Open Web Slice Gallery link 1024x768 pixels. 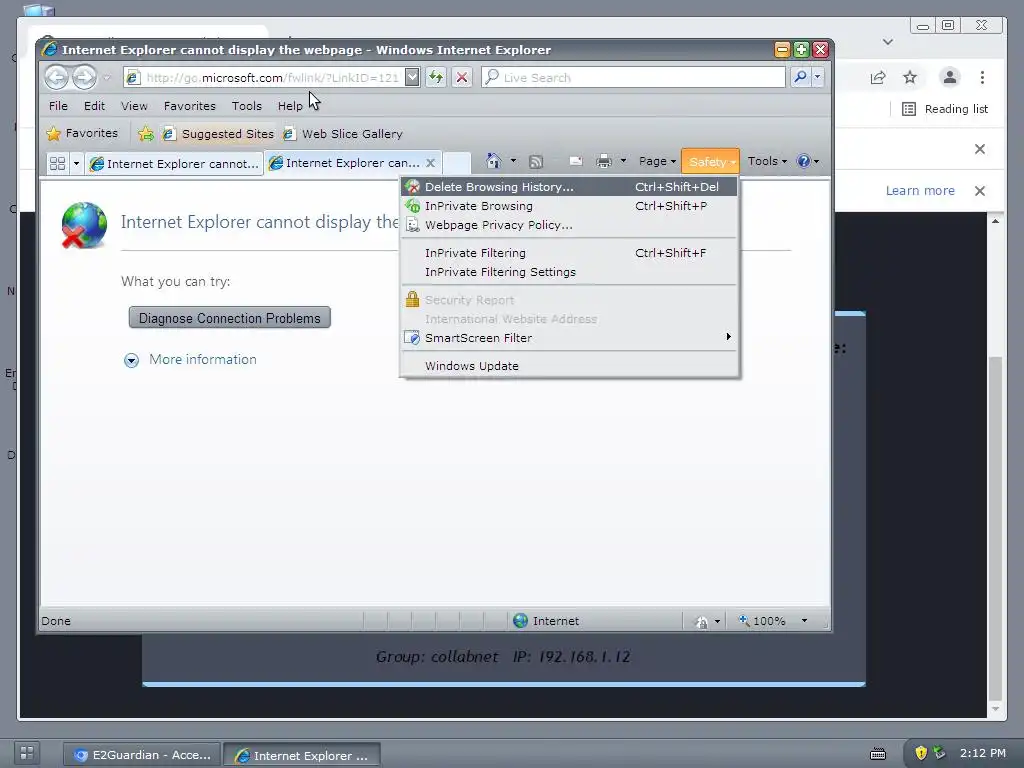(x=343, y=134)
